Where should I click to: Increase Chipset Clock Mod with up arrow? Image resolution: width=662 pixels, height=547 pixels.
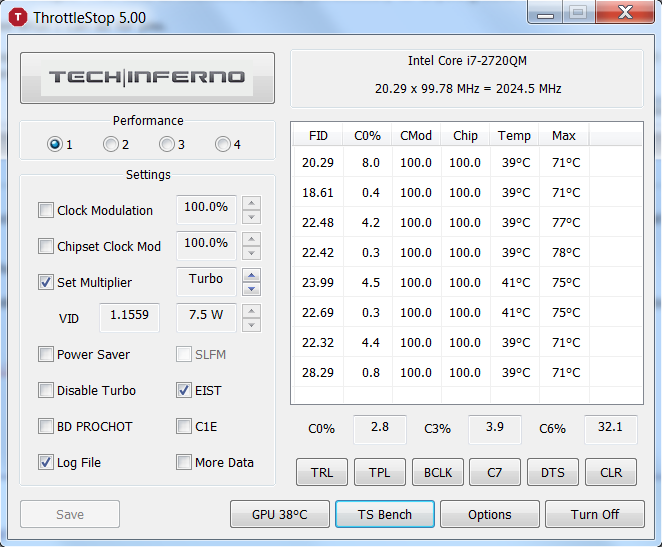tap(252, 239)
